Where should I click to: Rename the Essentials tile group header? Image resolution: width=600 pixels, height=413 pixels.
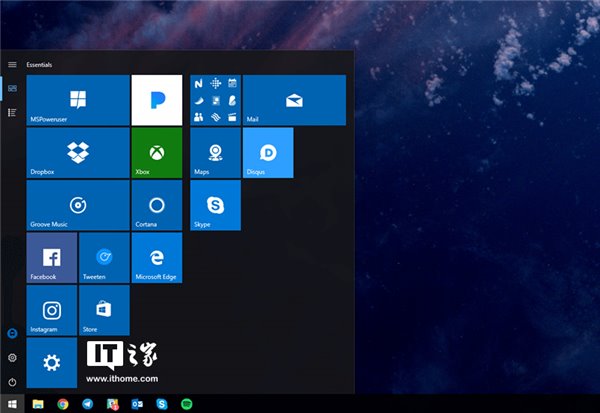point(39,65)
